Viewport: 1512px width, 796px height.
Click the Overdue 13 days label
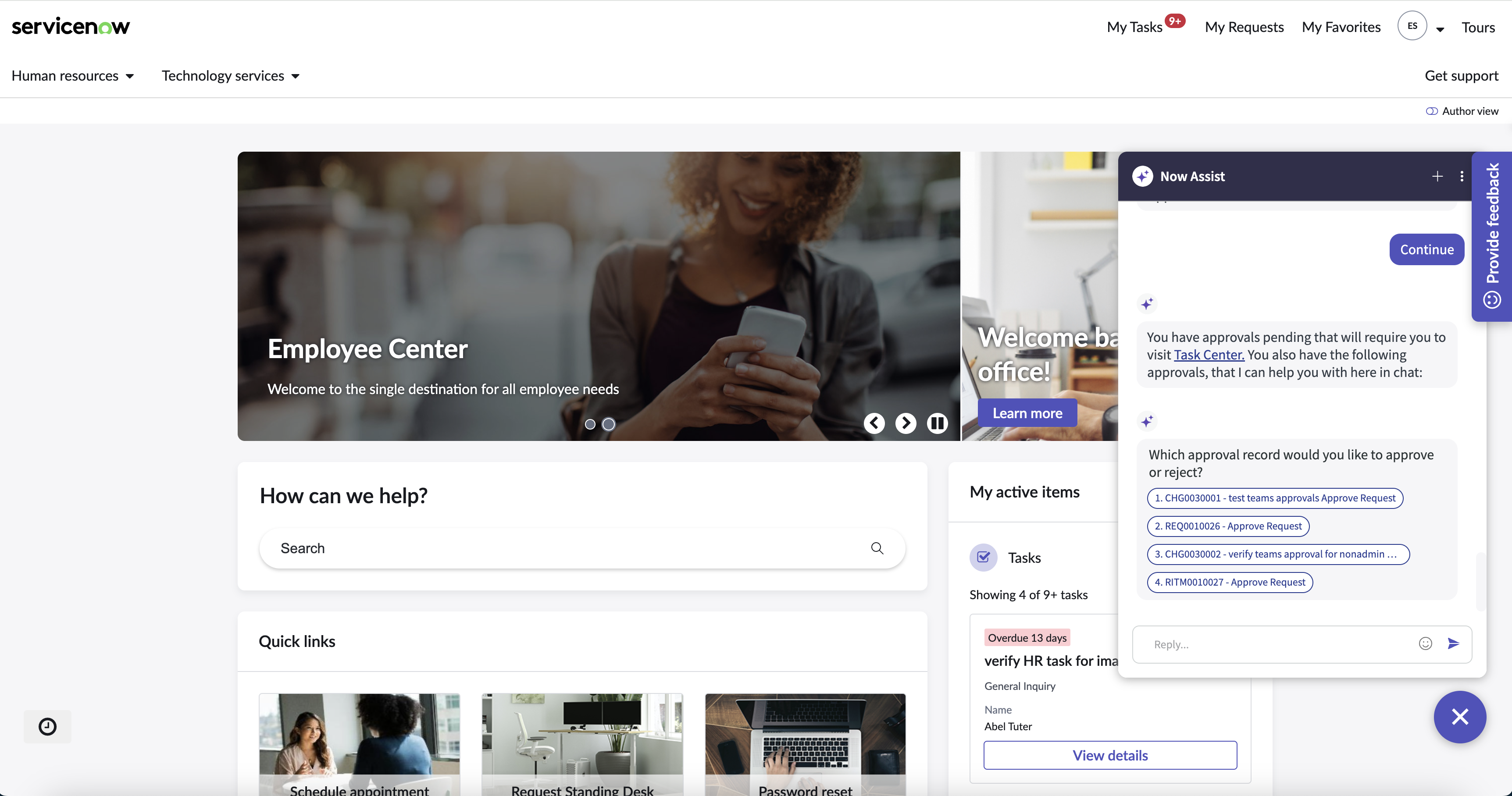1027,638
